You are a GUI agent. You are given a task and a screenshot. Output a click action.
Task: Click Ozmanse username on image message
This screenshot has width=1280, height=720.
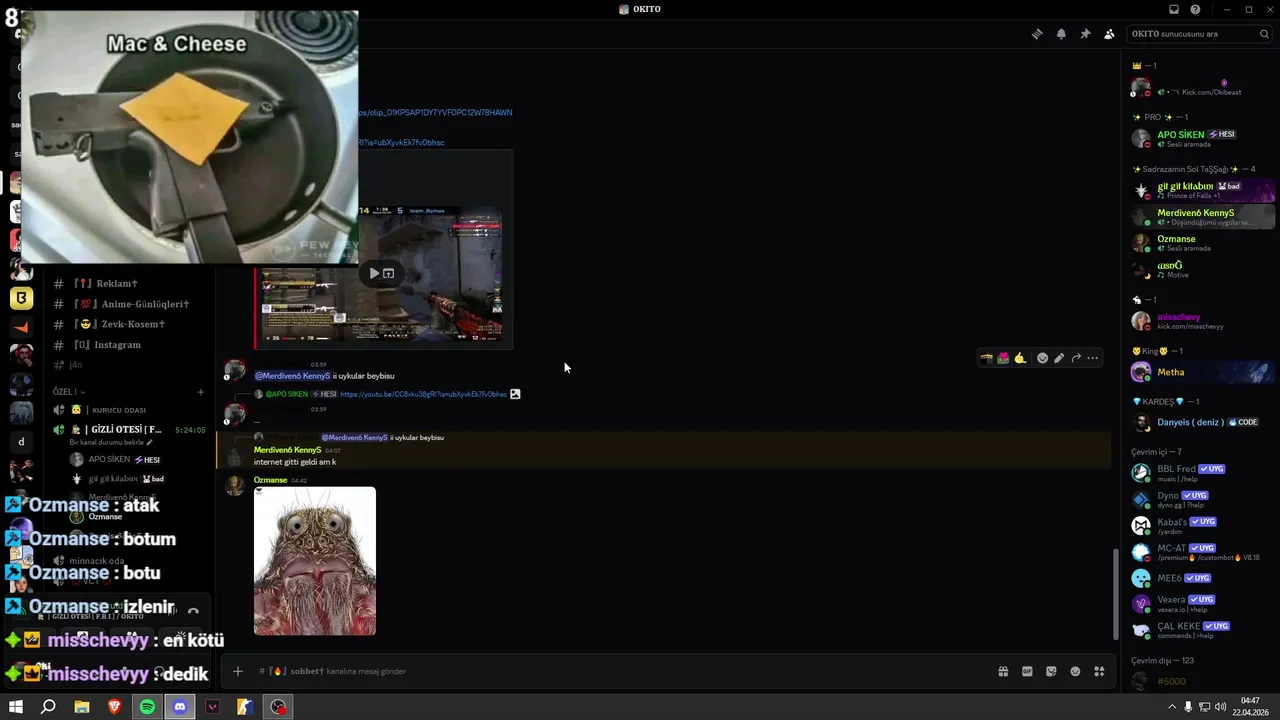(270, 480)
